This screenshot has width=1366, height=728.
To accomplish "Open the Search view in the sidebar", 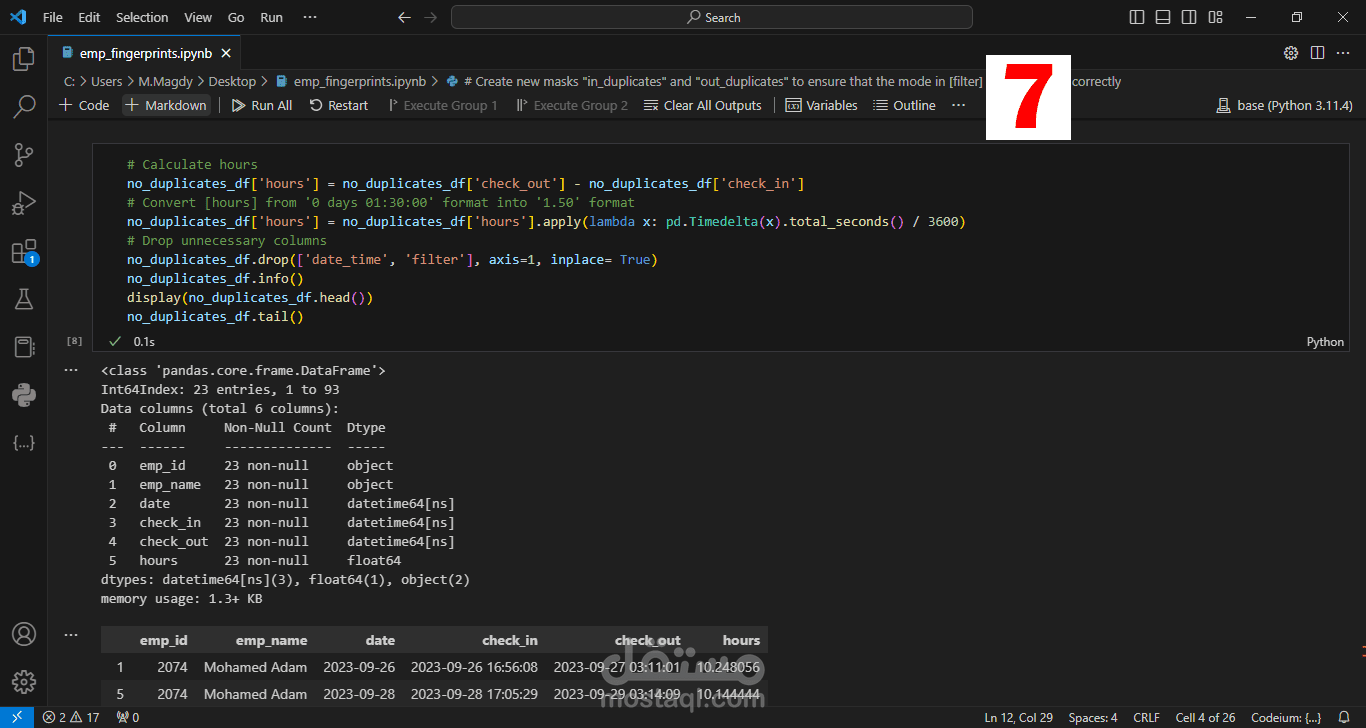I will tap(24, 106).
